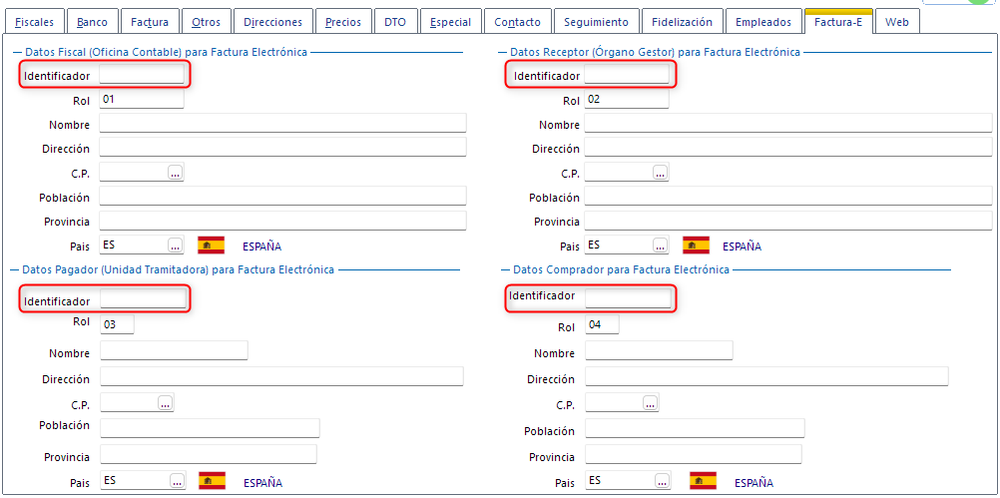The width and height of the screenshot is (1000, 498).
Task: Open C.P. lookup in Oficina Contable section
Action: pos(175,172)
